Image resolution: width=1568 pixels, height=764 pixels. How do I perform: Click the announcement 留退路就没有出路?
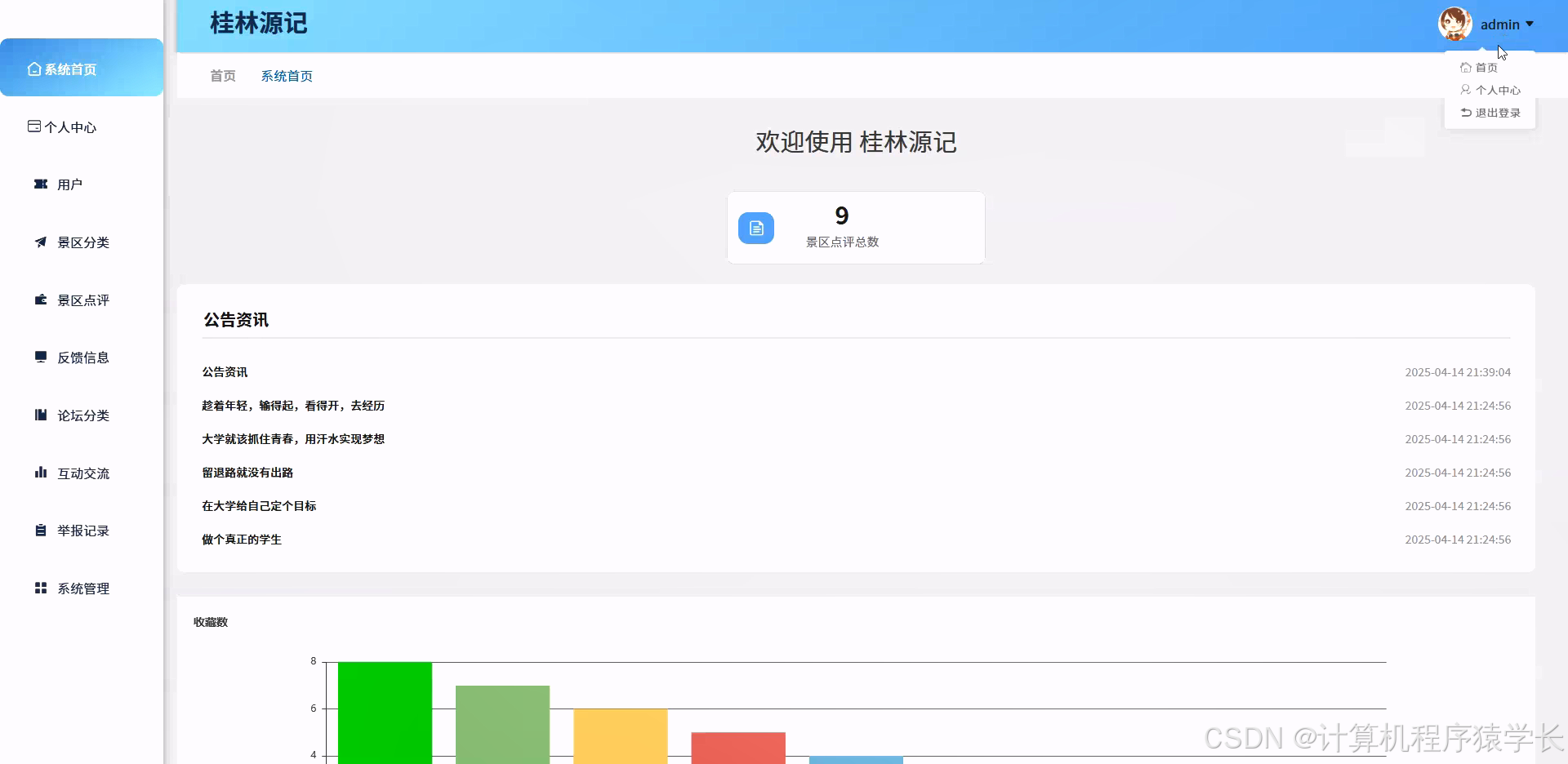pyautogui.click(x=247, y=472)
